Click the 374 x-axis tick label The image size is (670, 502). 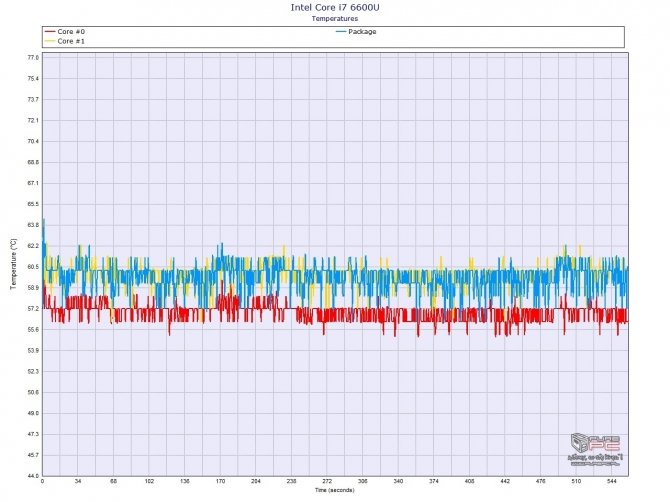(434, 481)
